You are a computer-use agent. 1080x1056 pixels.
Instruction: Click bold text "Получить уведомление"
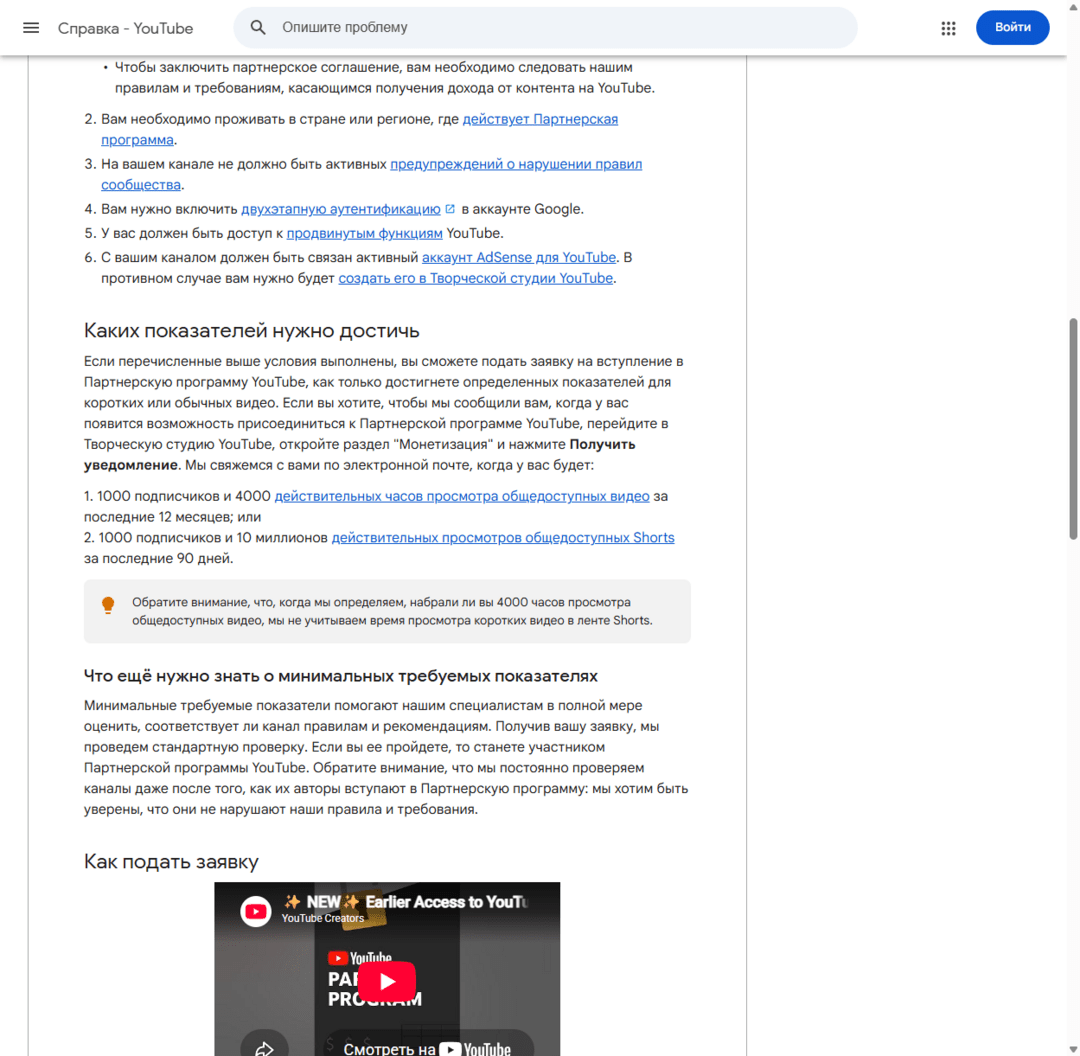pyautogui.click(x=360, y=455)
